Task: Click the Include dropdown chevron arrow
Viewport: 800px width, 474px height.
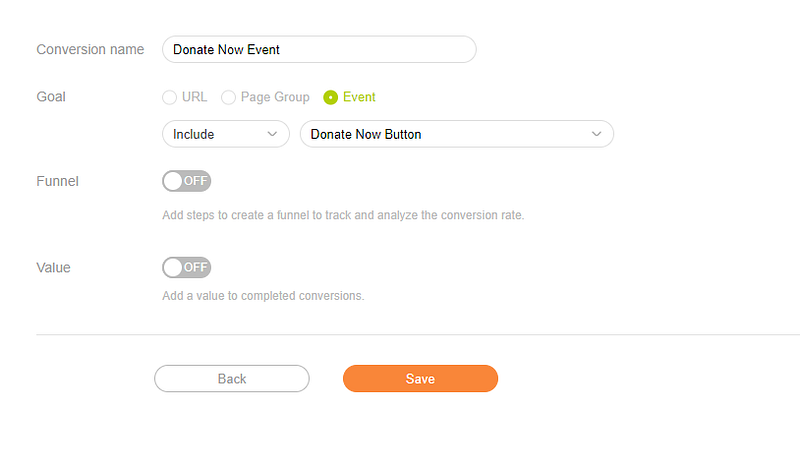Action: 272,134
